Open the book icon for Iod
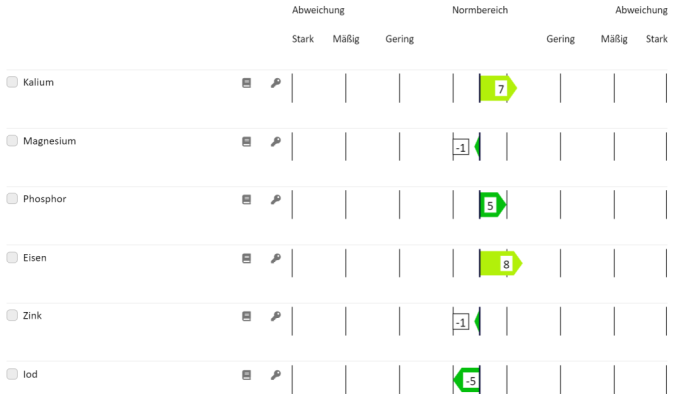This screenshot has width=675, height=400. [x=246, y=376]
